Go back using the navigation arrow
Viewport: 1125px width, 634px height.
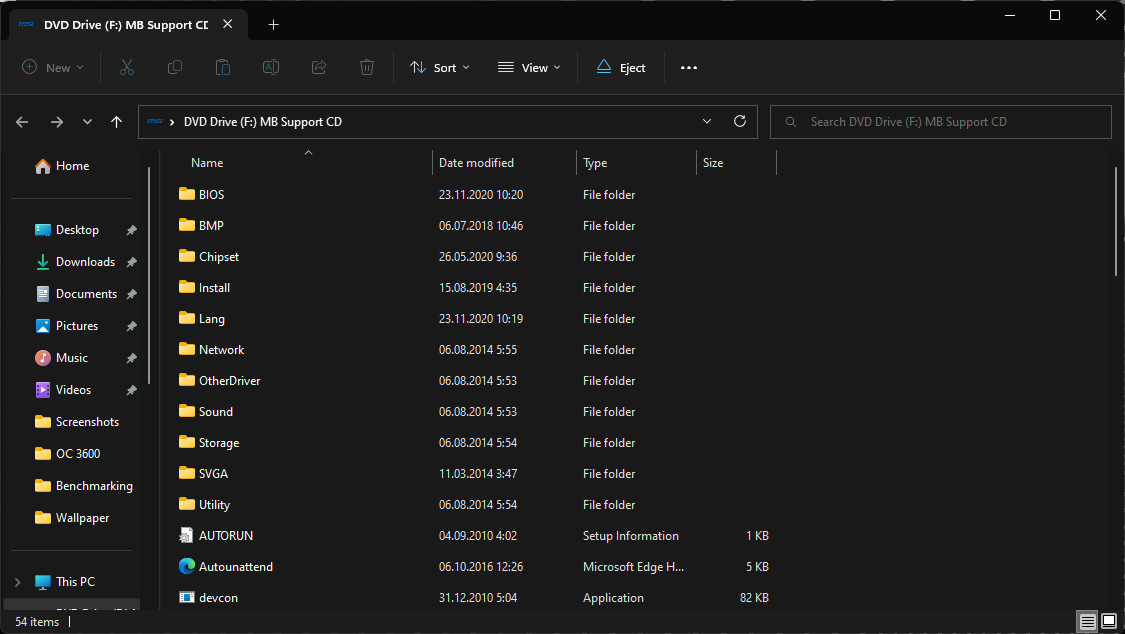coord(21,121)
